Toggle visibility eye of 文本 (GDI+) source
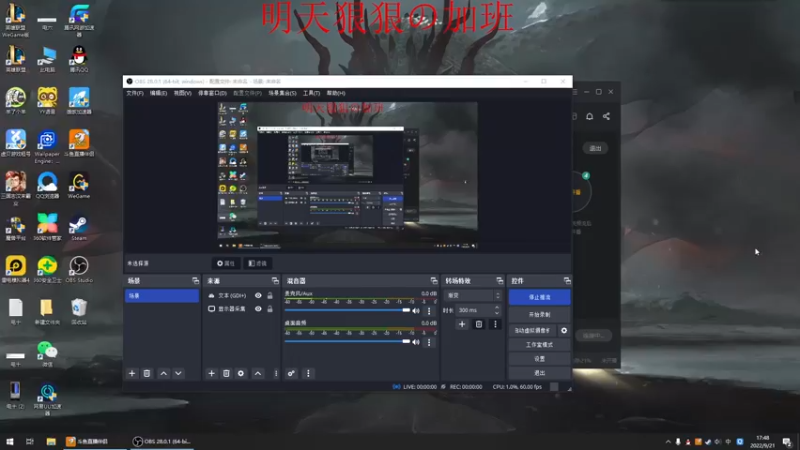Screen dimensions: 800x450 pos(258,295)
